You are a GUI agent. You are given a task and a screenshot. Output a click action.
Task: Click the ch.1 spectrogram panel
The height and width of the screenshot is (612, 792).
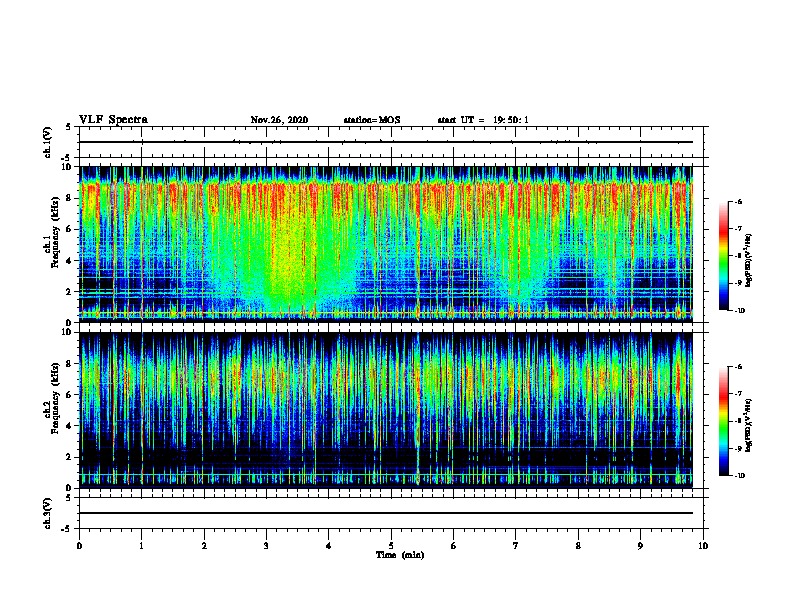[386, 244]
